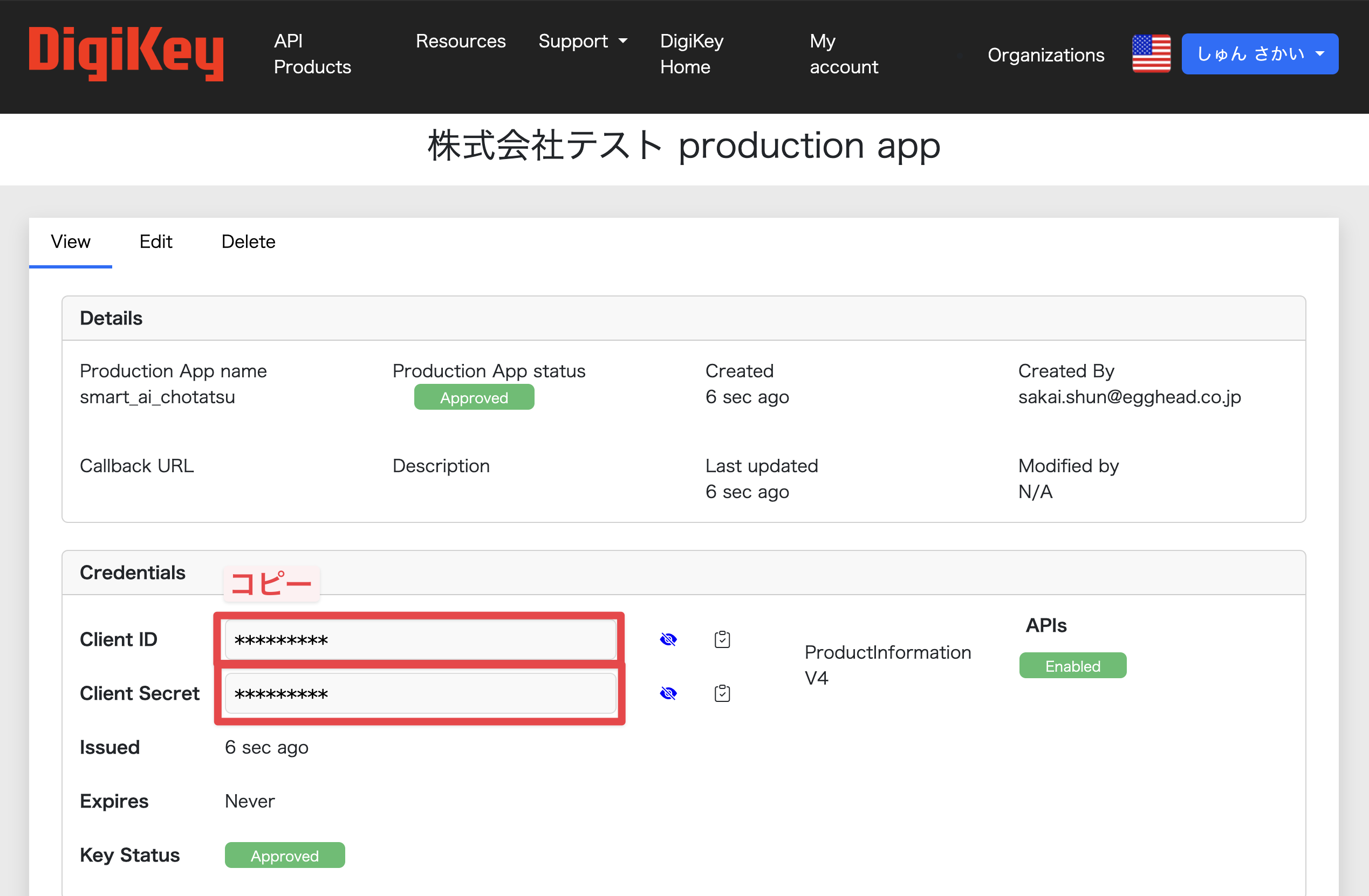Click the DigiKey logo

[126, 53]
